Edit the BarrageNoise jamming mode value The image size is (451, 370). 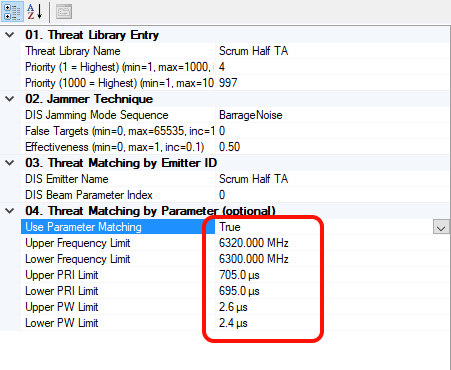click(251, 115)
